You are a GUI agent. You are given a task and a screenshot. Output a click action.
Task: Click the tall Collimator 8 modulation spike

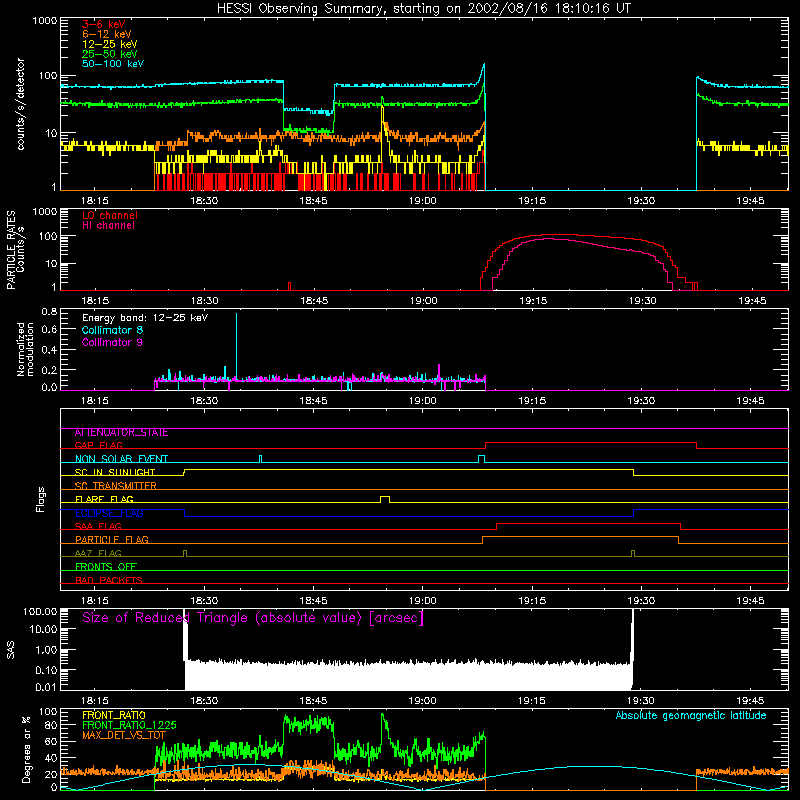pyautogui.click(x=236, y=346)
